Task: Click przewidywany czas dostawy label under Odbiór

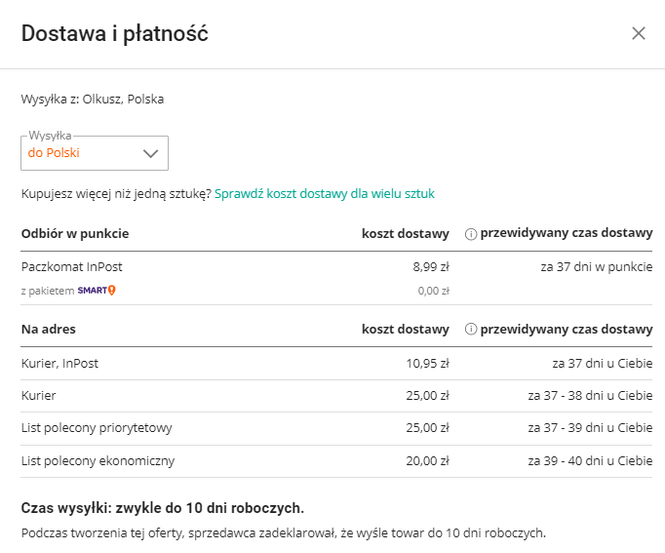Action: tap(566, 233)
